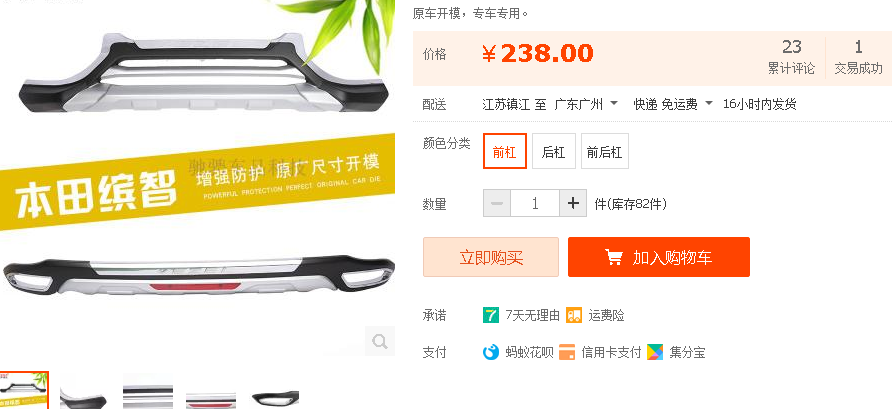Viewport: 892px width, 409px height.
Task: Increase quantity with the plus button
Action: coord(573,203)
